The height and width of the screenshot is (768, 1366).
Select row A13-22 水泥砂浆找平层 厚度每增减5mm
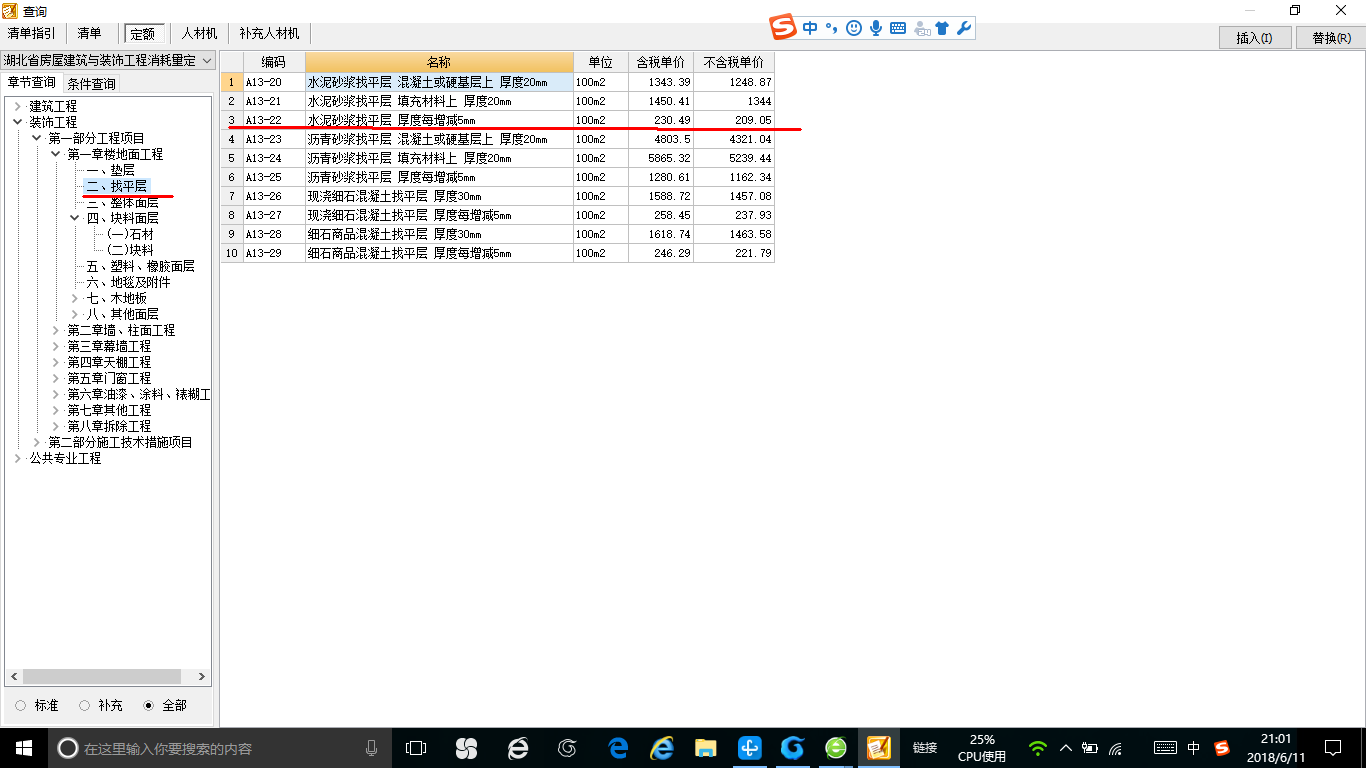coord(498,120)
